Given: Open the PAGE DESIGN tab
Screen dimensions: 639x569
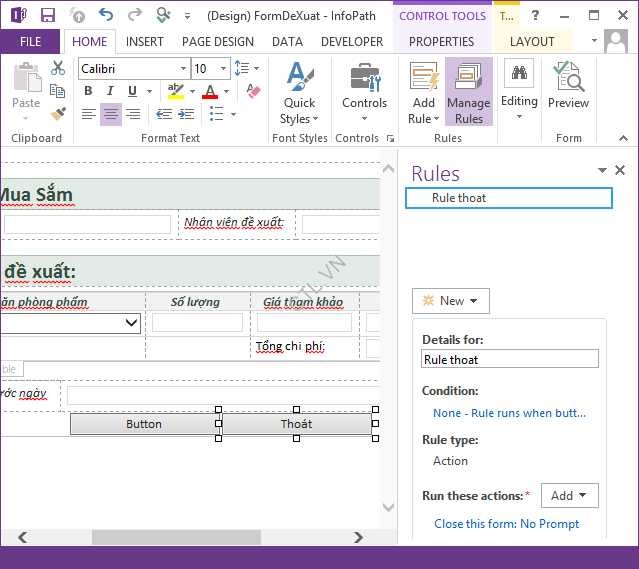Looking at the screenshot, I should coord(217,42).
